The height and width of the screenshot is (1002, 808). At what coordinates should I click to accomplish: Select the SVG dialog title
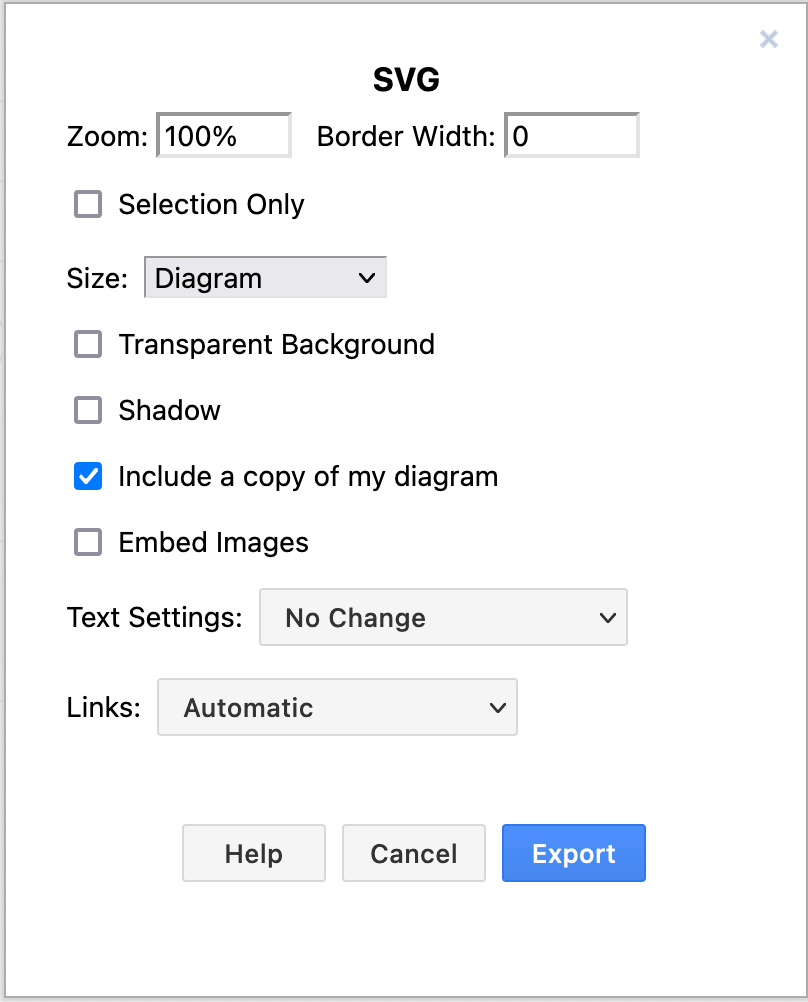(x=404, y=79)
